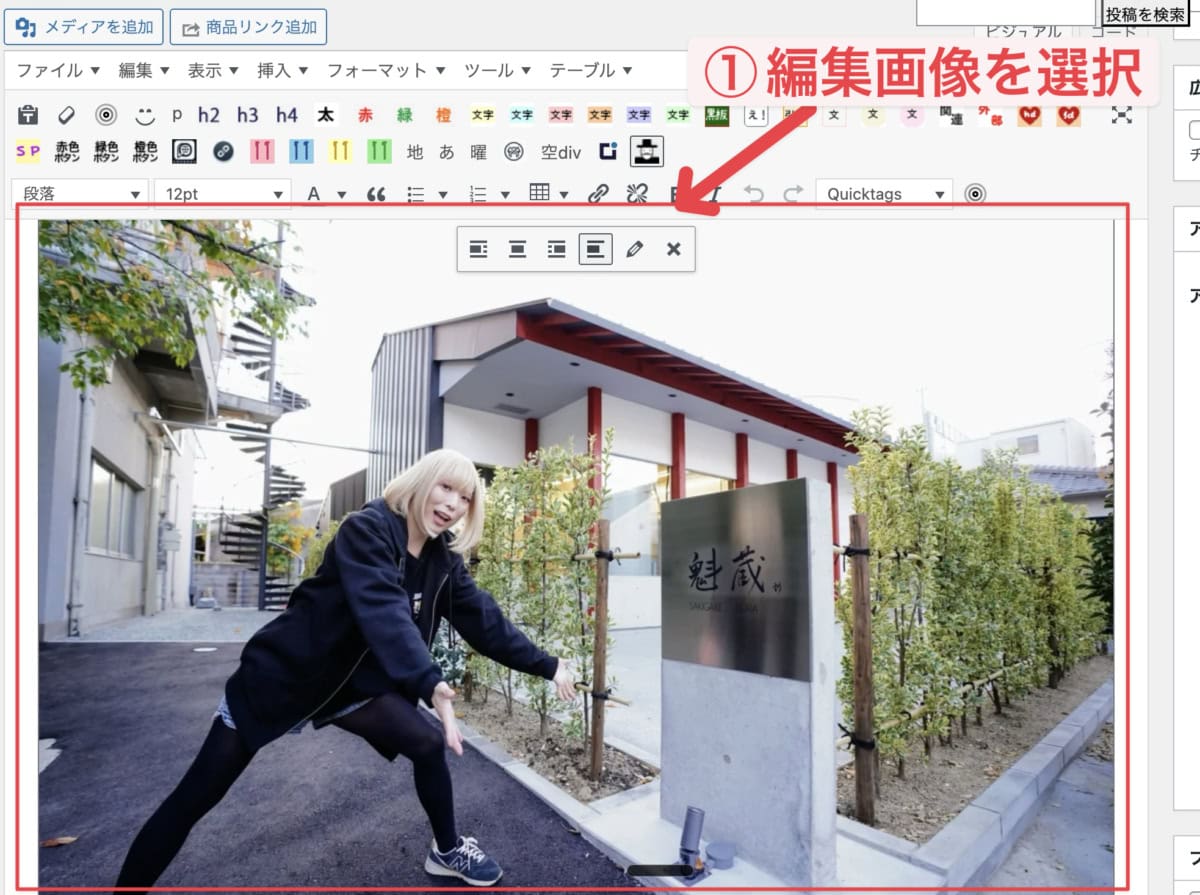Click the red 赤 text color button
This screenshot has width=1200, height=895.
pyautogui.click(x=365, y=115)
